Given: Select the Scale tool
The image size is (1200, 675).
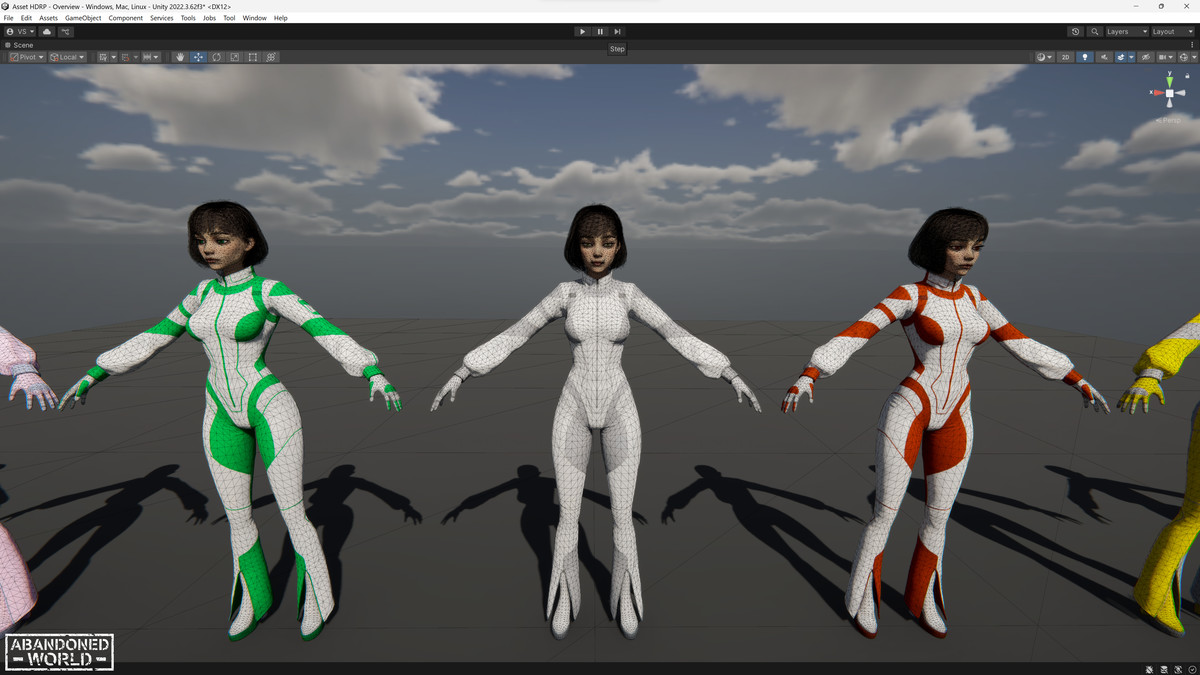Looking at the screenshot, I should pos(234,57).
